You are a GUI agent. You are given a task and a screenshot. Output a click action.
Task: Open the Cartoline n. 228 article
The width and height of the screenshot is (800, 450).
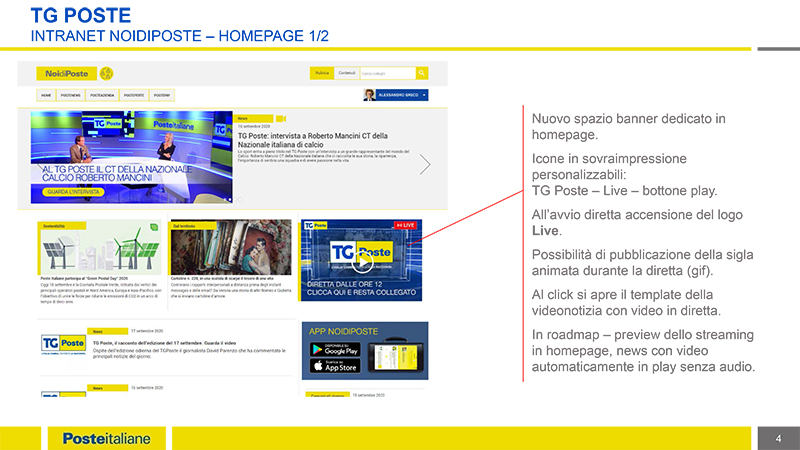tap(222, 279)
